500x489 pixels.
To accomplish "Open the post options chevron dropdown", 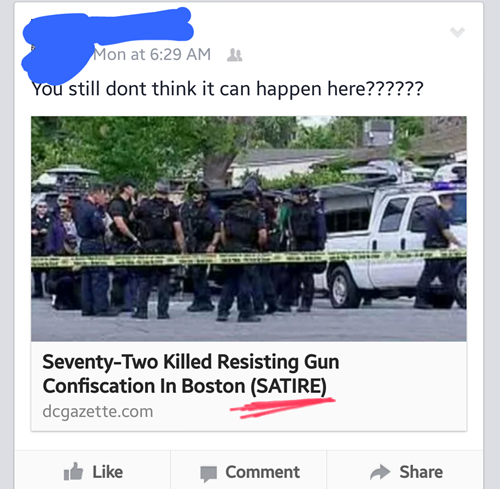I will pyautogui.click(x=457, y=32).
